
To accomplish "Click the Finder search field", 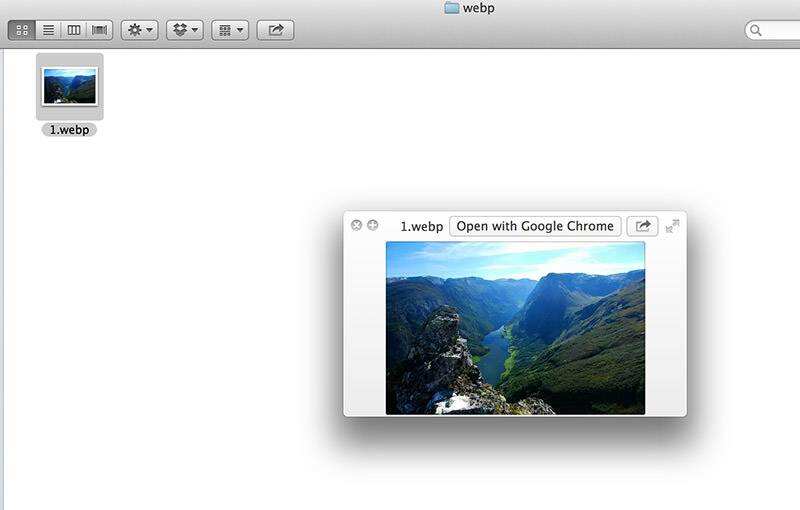I will (772, 31).
